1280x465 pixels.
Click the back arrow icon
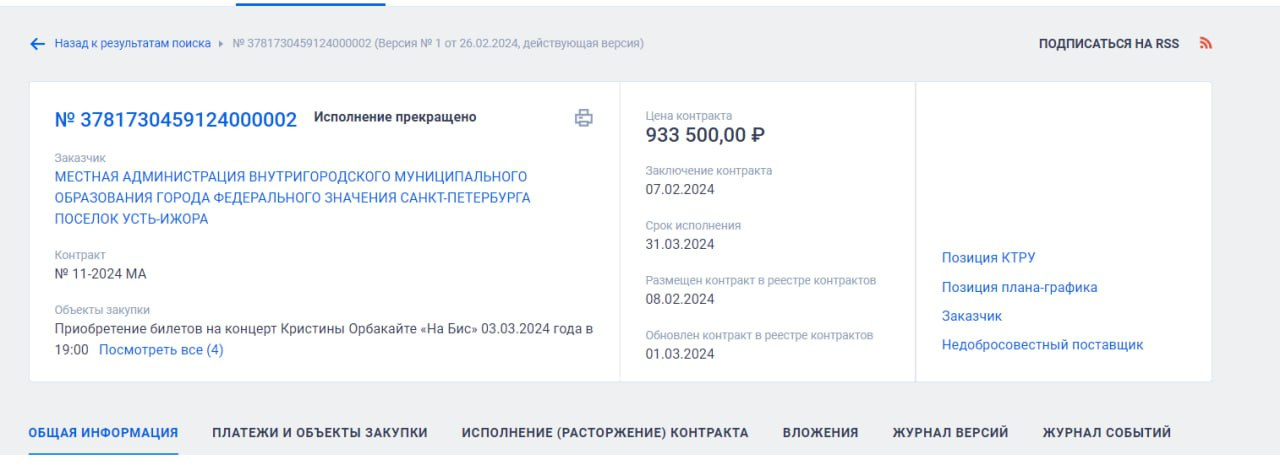pos(38,44)
